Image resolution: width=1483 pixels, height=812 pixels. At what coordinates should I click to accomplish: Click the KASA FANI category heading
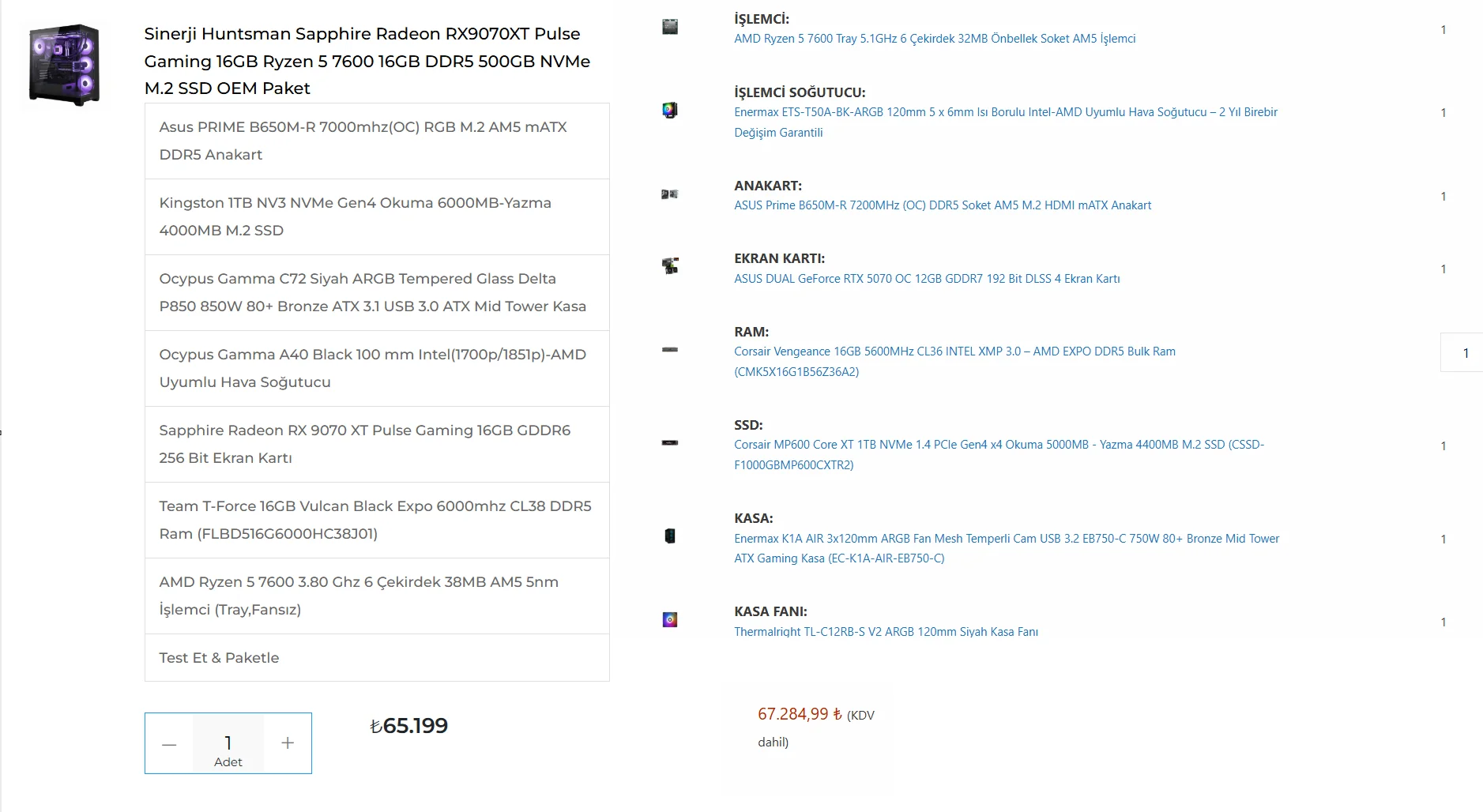tap(770, 611)
